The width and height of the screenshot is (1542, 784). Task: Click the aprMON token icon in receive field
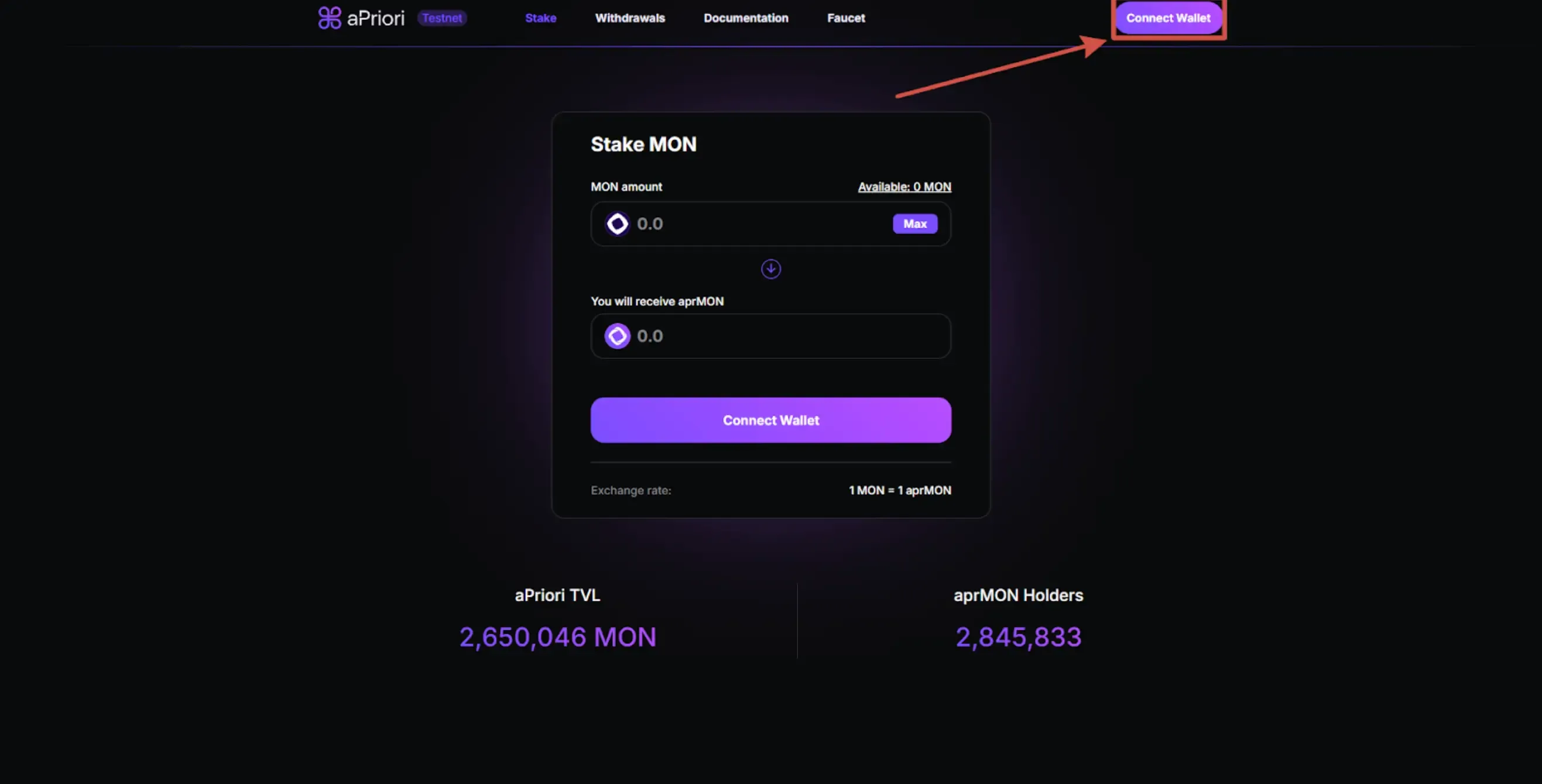coord(617,336)
